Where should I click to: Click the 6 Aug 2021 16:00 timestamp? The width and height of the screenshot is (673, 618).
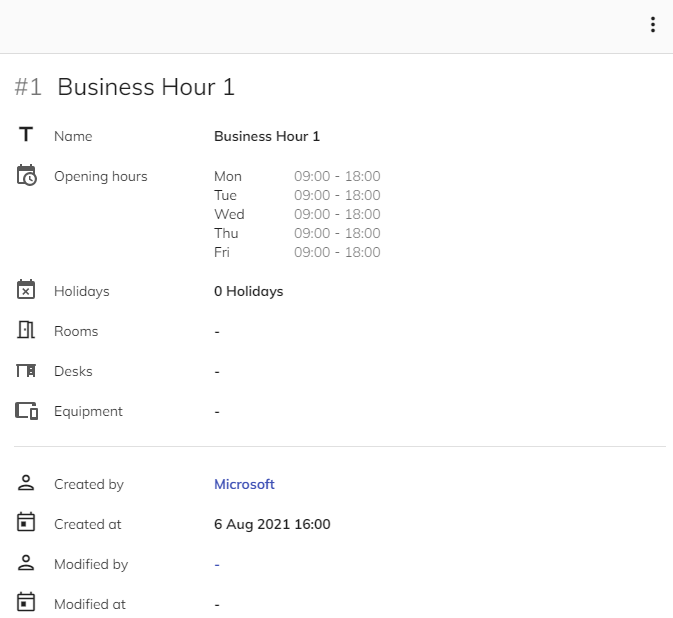(272, 524)
